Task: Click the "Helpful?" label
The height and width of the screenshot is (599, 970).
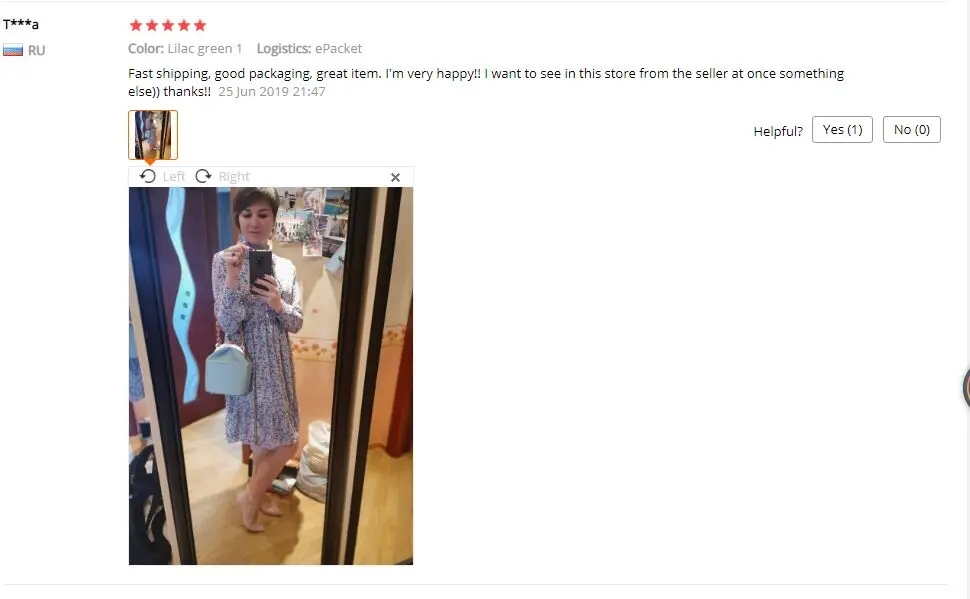Action: click(x=778, y=131)
